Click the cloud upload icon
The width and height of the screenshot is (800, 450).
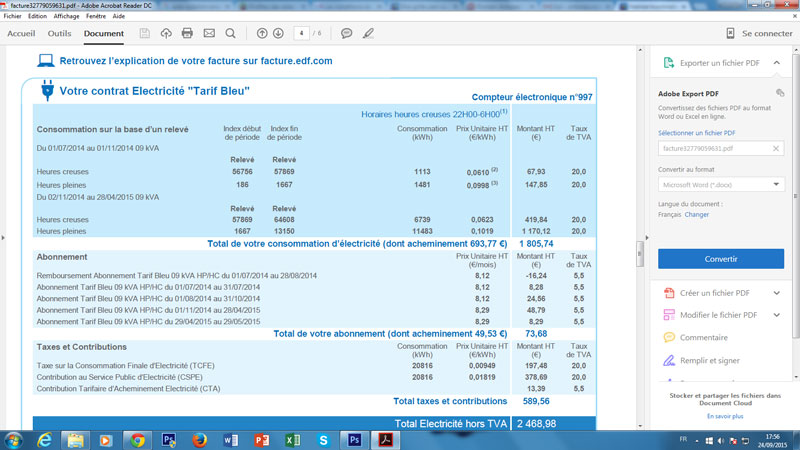point(166,33)
